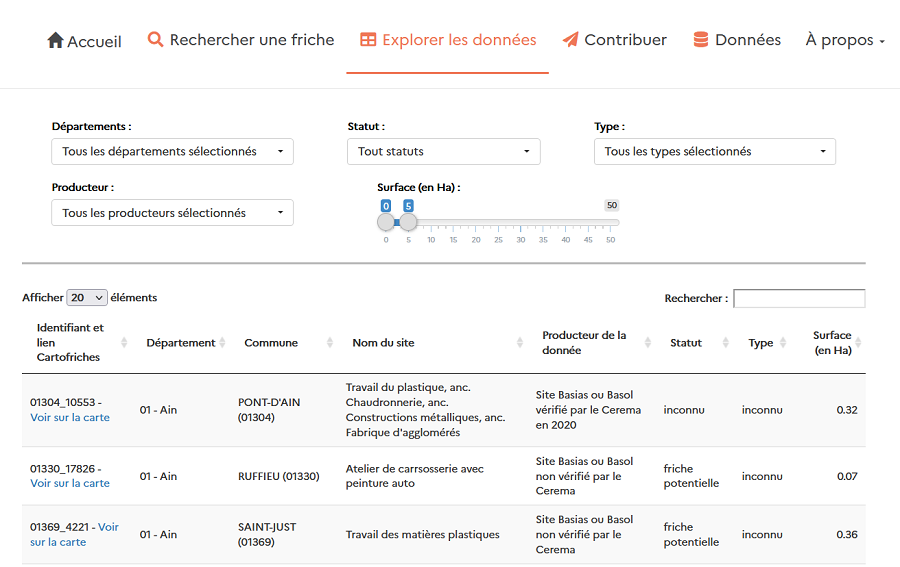The height and width of the screenshot is (567, 900).
Task: Sort by Commune column arrows
Action: (330, 342)
